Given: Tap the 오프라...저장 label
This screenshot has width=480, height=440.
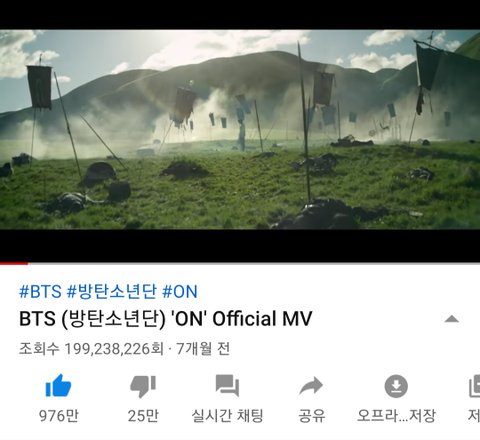Looking at the screenshot, I should pyautogui.click(x=396, y=416).
